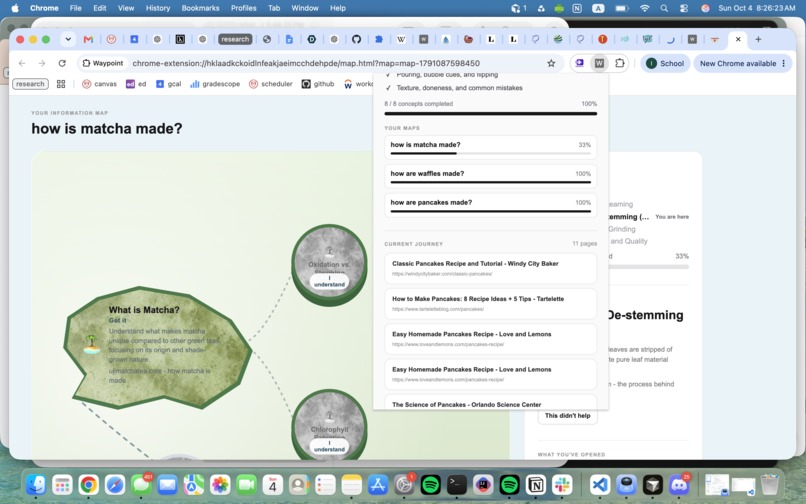Viewport: 806px width, 504px height.
Task: Open Notion from the Dock
Action: 536,484
